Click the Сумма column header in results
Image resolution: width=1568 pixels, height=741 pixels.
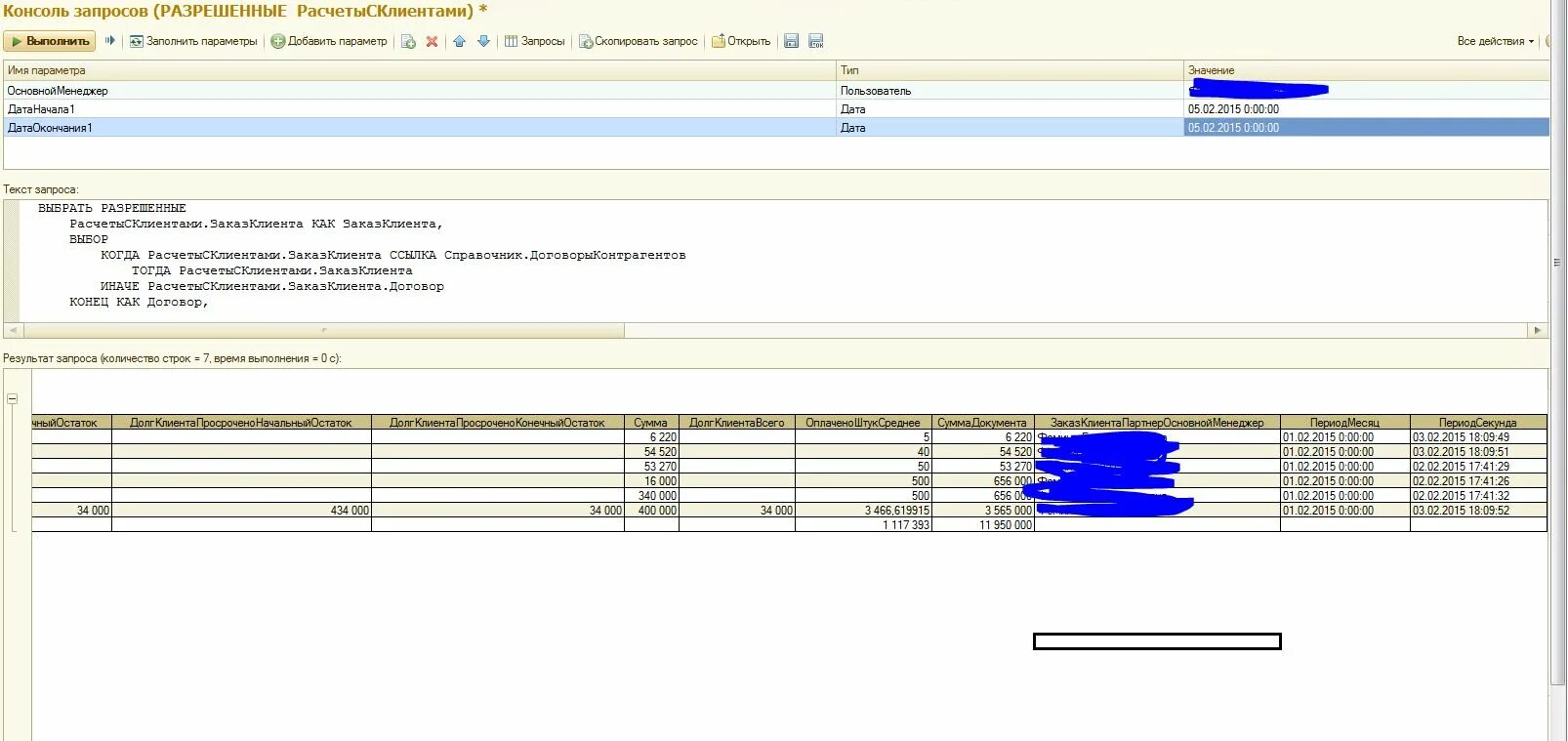(x=650, y=423)
